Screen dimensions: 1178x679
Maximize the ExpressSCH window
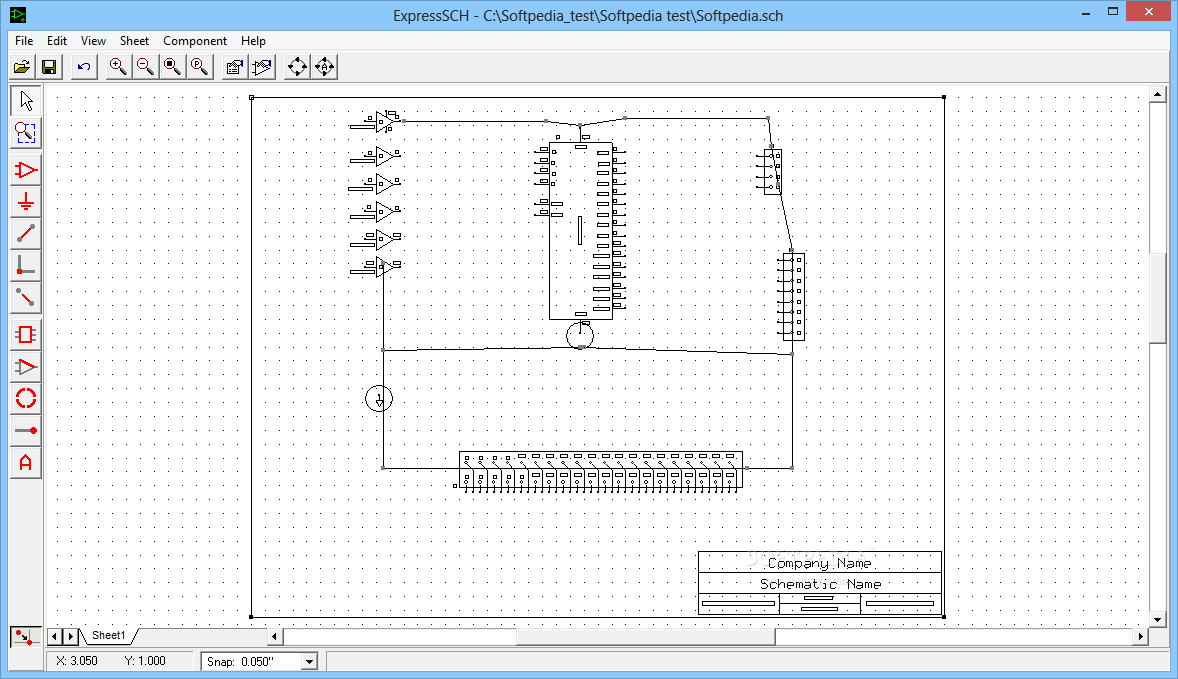click(1113, 13)
